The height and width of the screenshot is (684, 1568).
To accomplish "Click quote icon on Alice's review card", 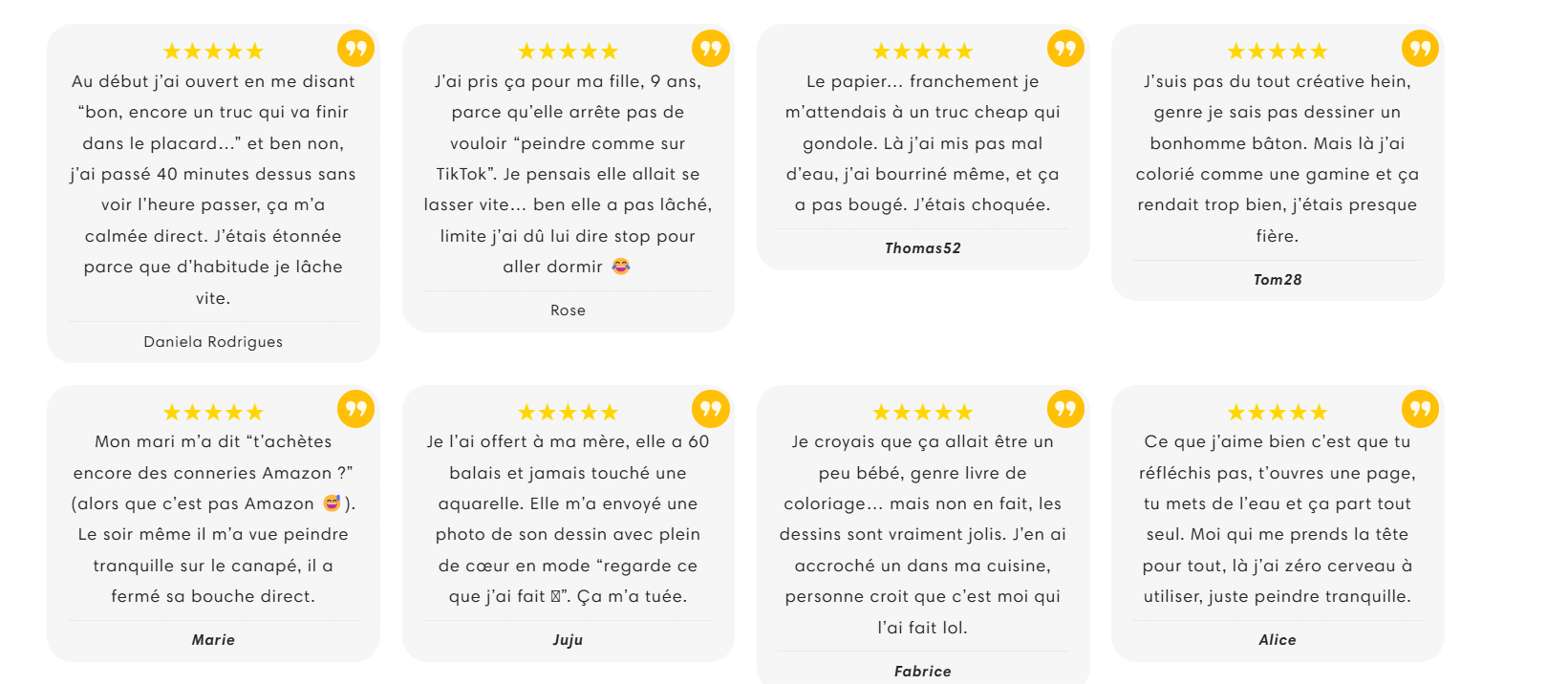I will coord(1420,409).
